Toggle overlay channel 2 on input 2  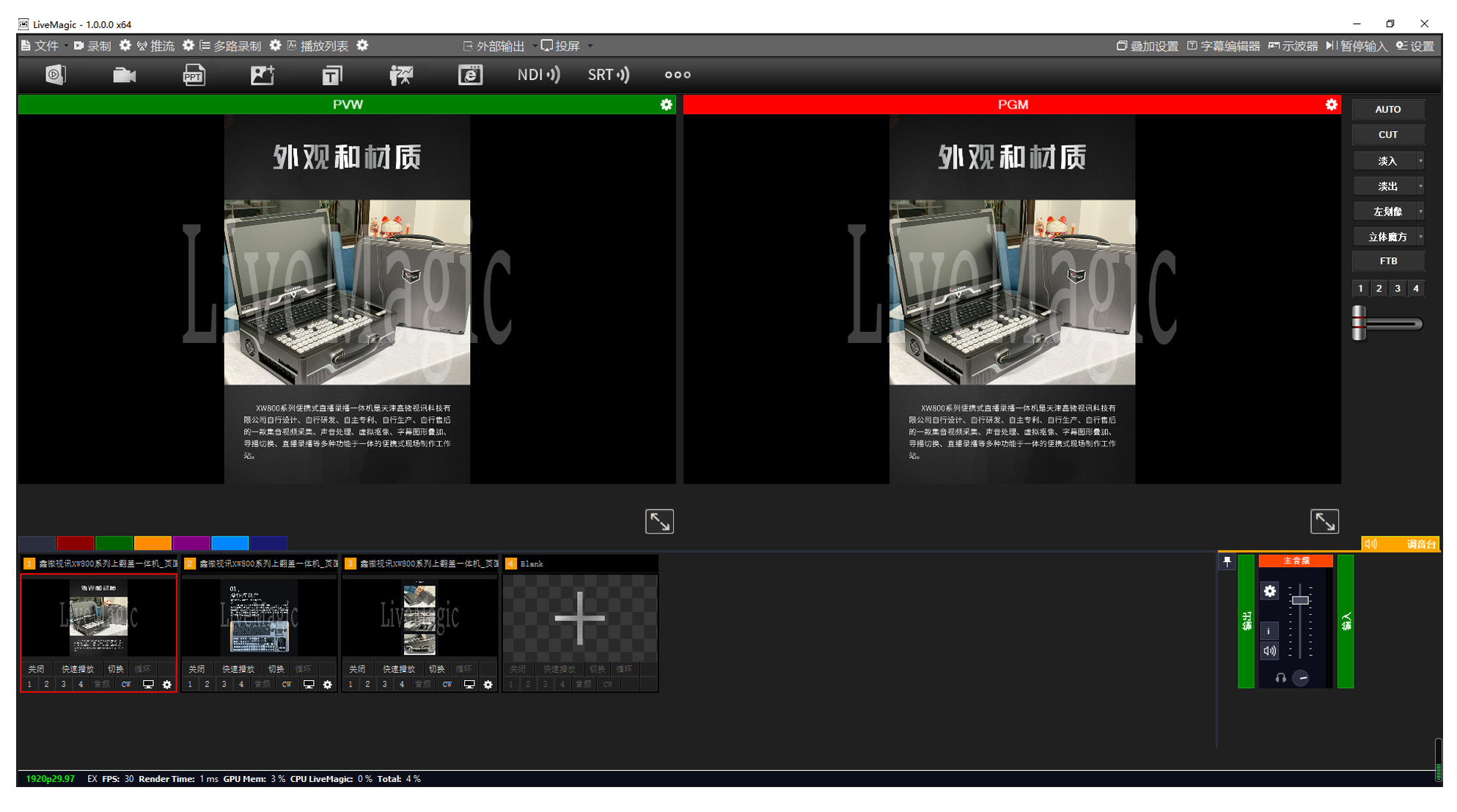pyautogui.click(x=207, y=684)
